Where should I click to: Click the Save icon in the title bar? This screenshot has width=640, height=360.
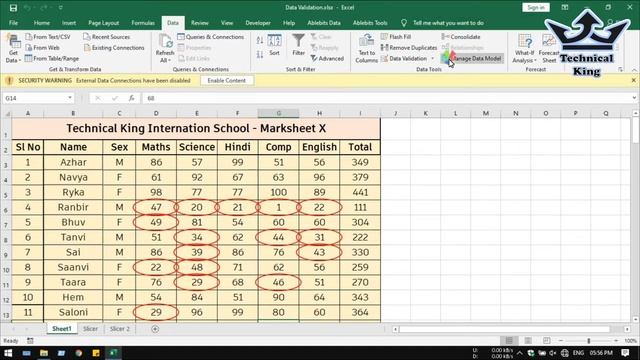(13, 8)
